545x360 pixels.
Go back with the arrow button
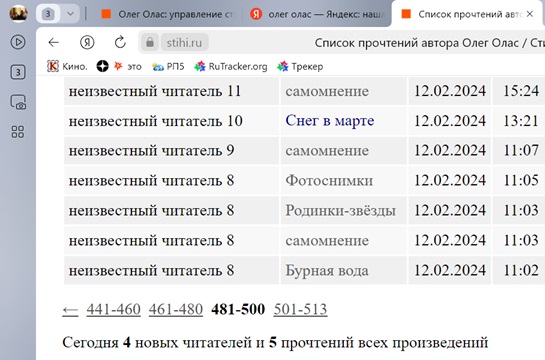pyautogui.click(x=54, y=42)
